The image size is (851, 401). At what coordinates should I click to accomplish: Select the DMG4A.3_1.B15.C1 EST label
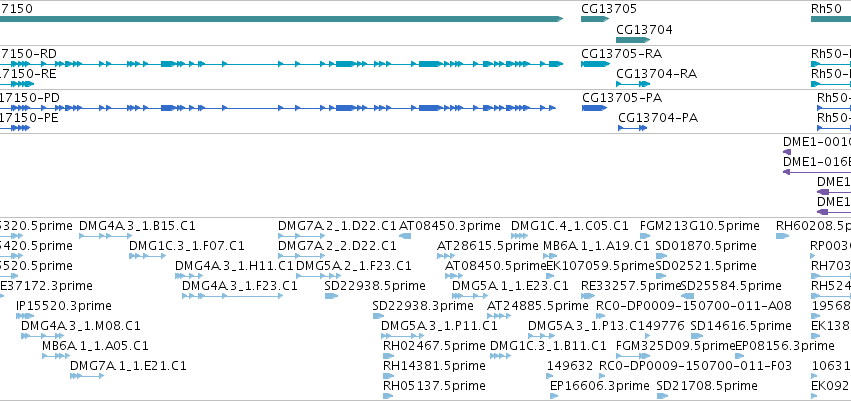[x=137, y=226]
